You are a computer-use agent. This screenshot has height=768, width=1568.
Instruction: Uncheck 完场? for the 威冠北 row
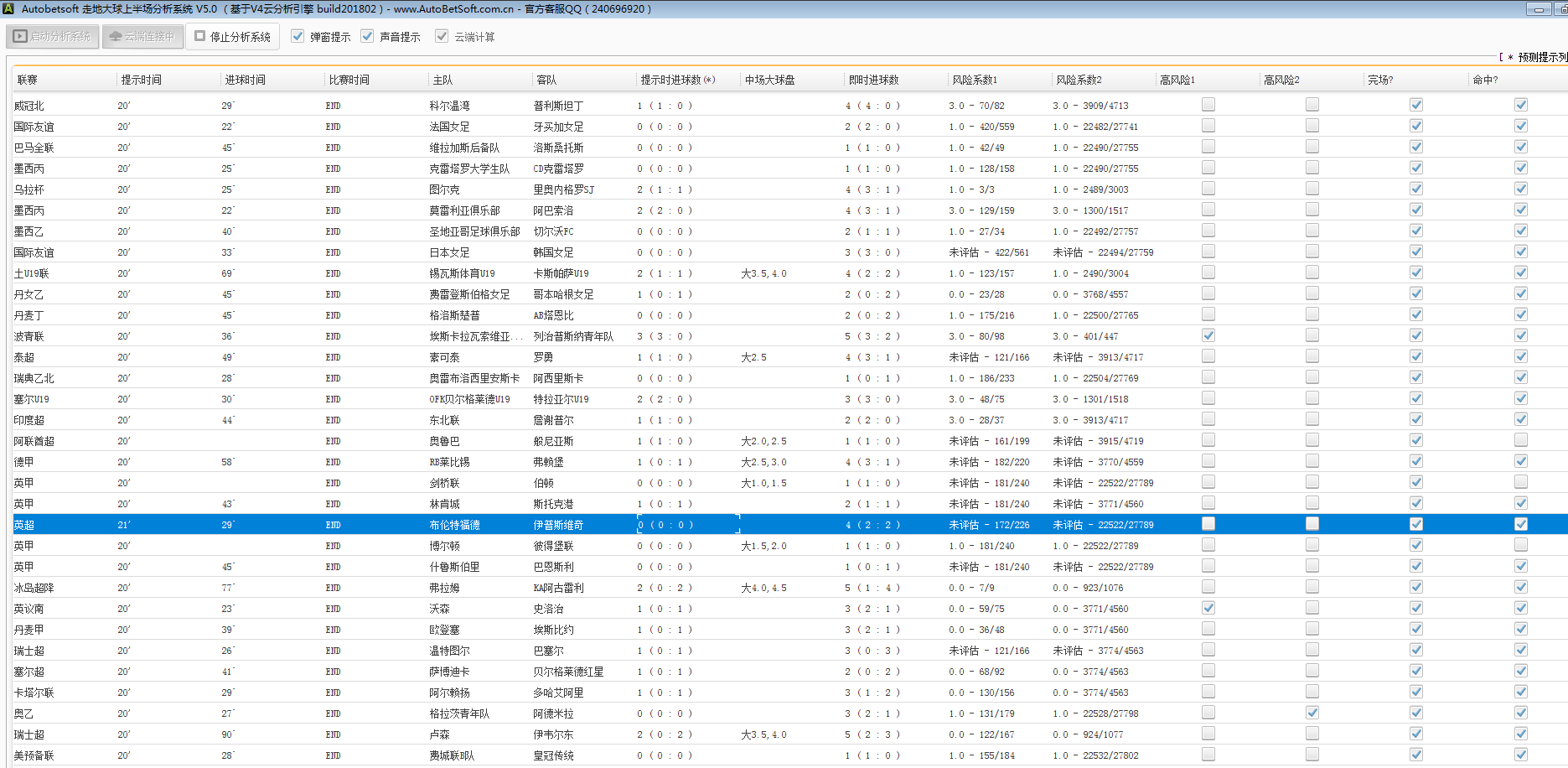click(x=1415, y=105)
